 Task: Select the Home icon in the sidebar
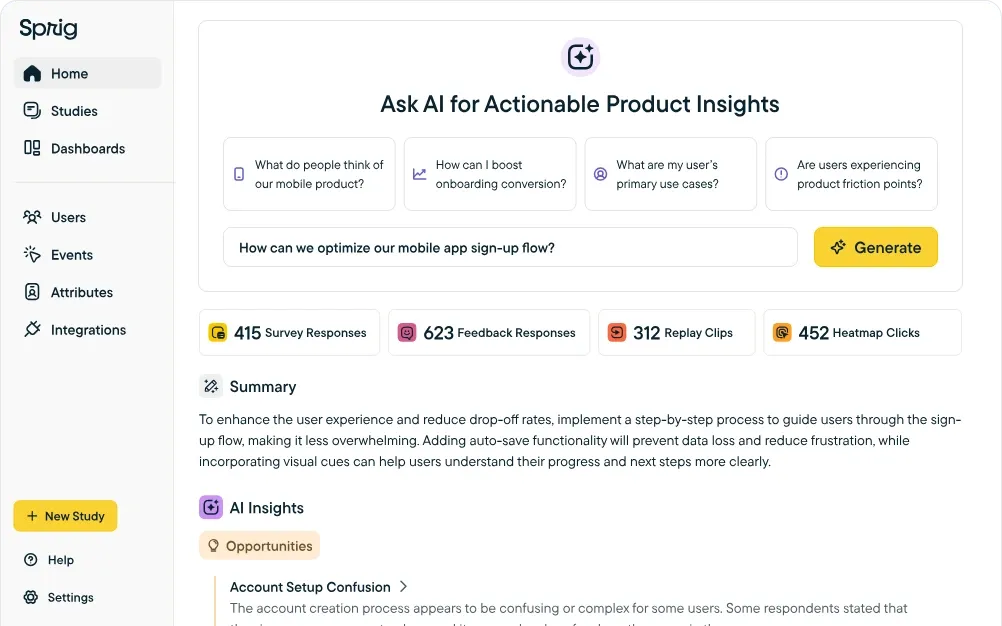[33, 73]
